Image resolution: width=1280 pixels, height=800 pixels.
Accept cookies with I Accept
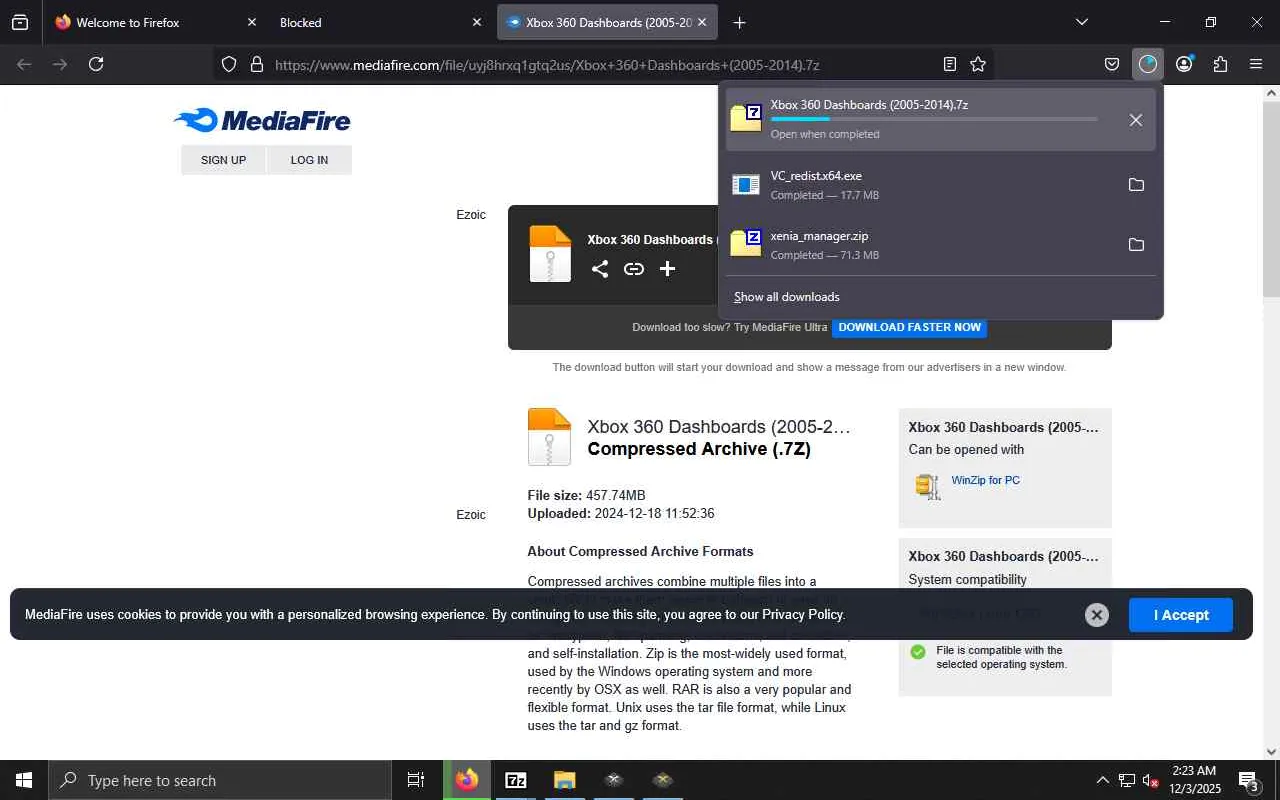(x=1181, y=615)
